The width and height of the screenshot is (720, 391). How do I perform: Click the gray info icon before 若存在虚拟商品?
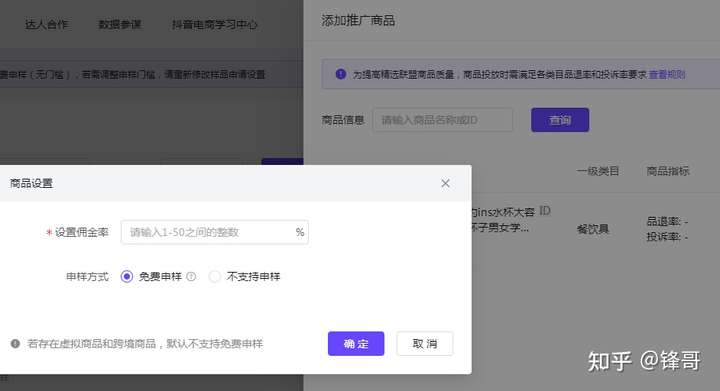tap(15, 343)
